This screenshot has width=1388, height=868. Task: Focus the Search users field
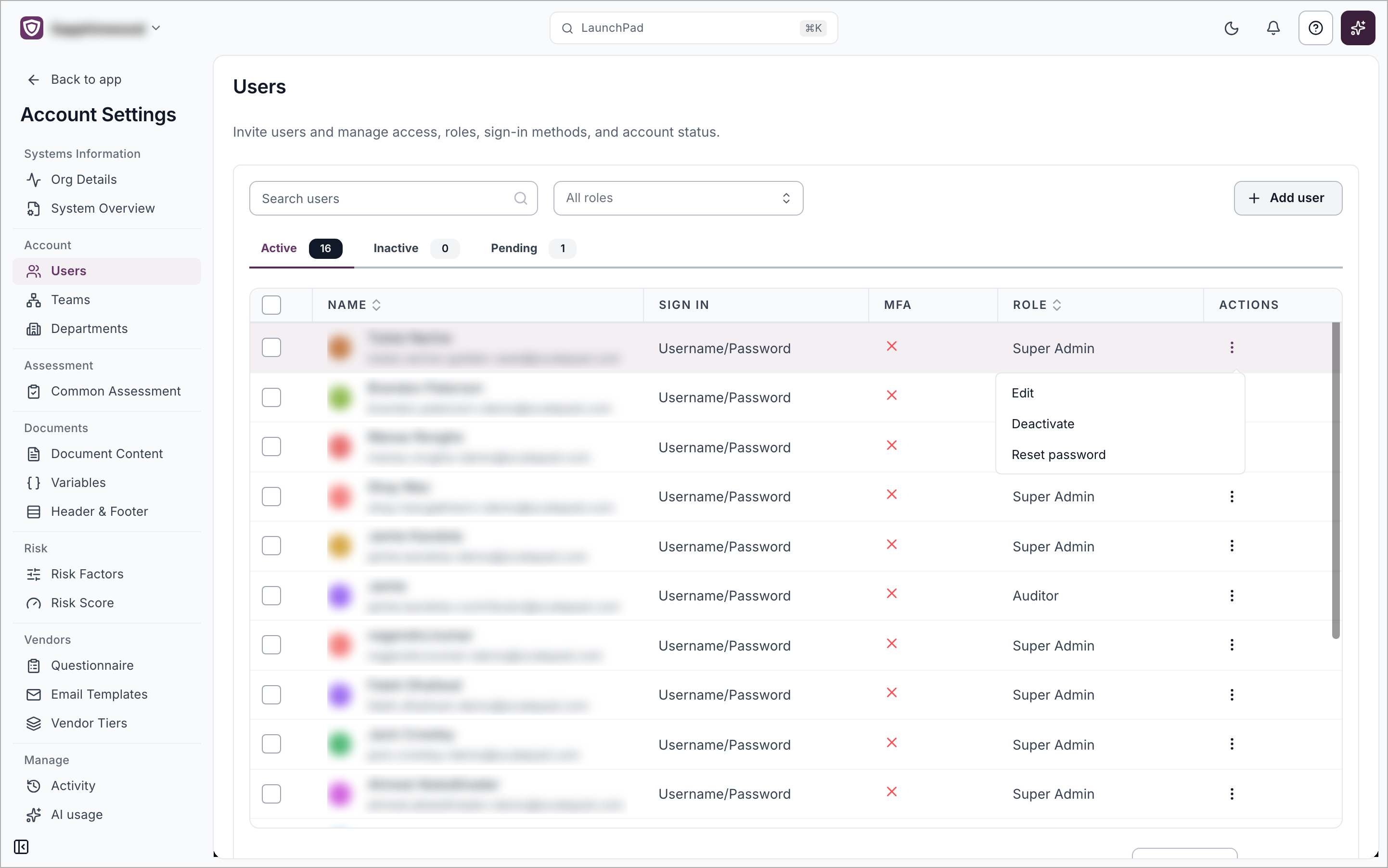[393, 198]
